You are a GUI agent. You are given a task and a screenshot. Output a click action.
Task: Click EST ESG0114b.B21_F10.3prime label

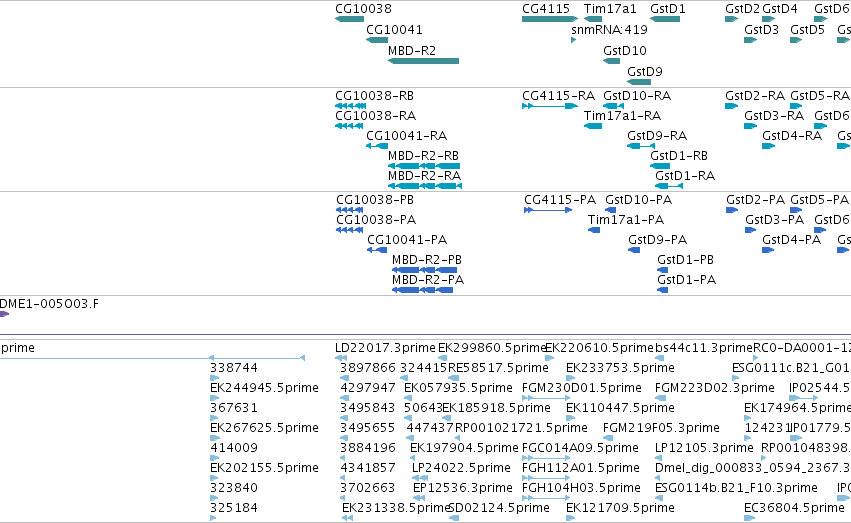(x=736, y=488)
